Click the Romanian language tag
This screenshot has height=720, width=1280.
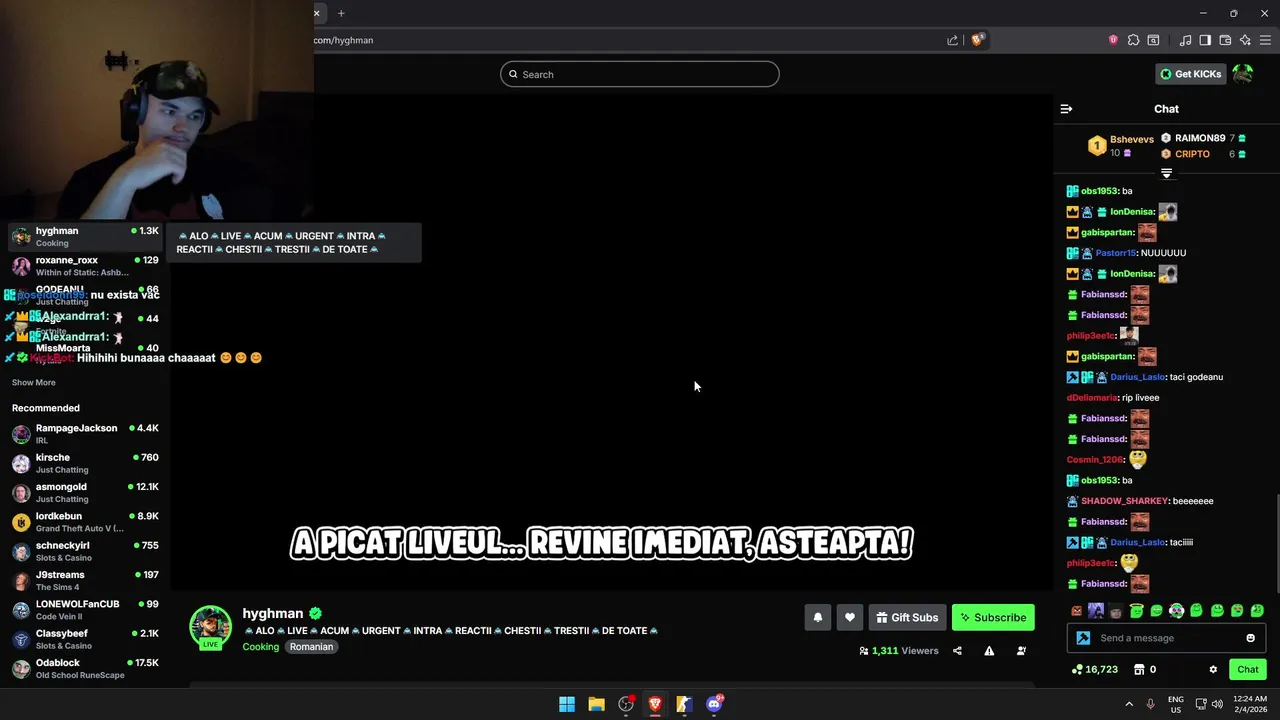pos(311,647)
